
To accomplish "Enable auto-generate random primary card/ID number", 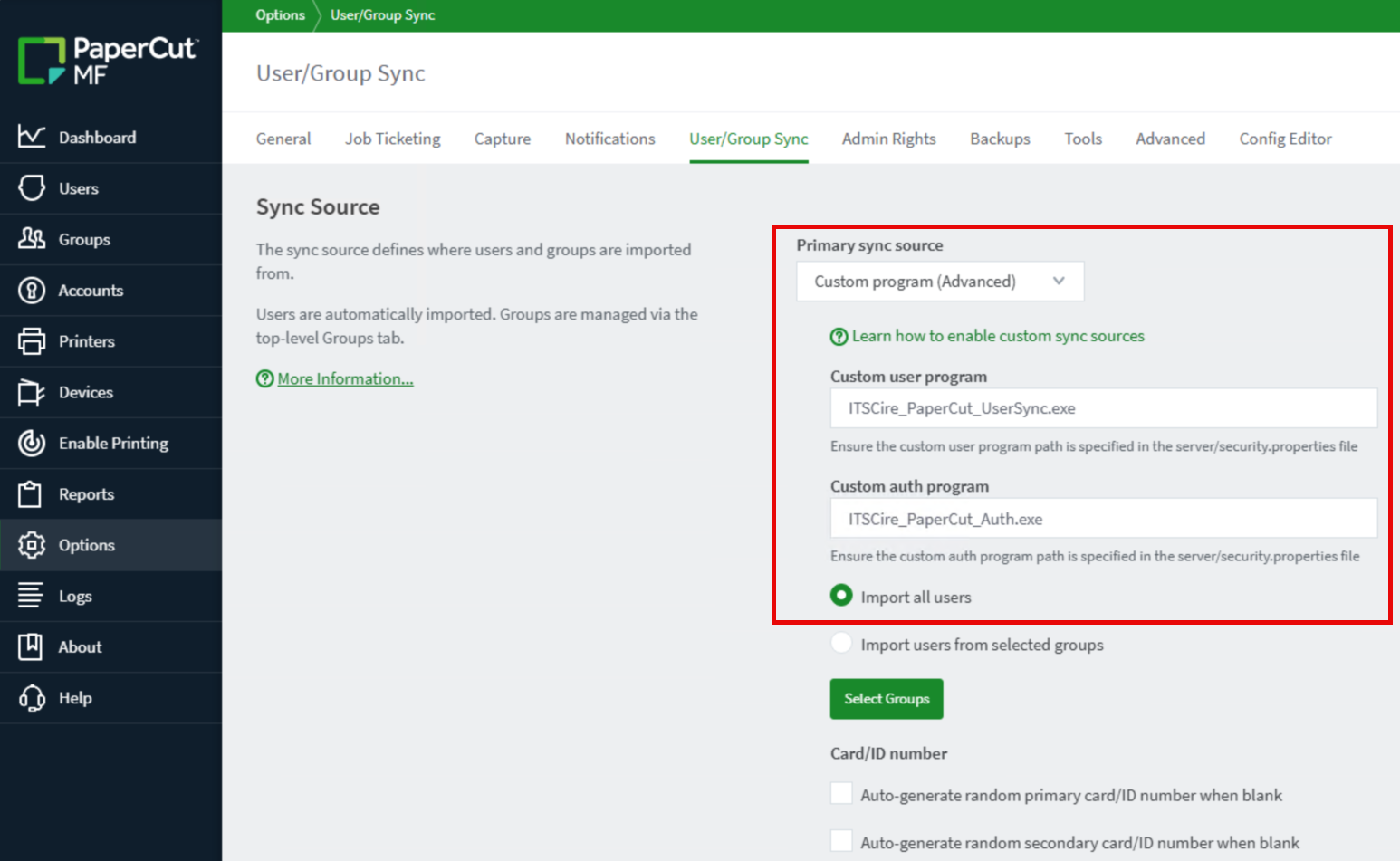I will pos(841,794).
